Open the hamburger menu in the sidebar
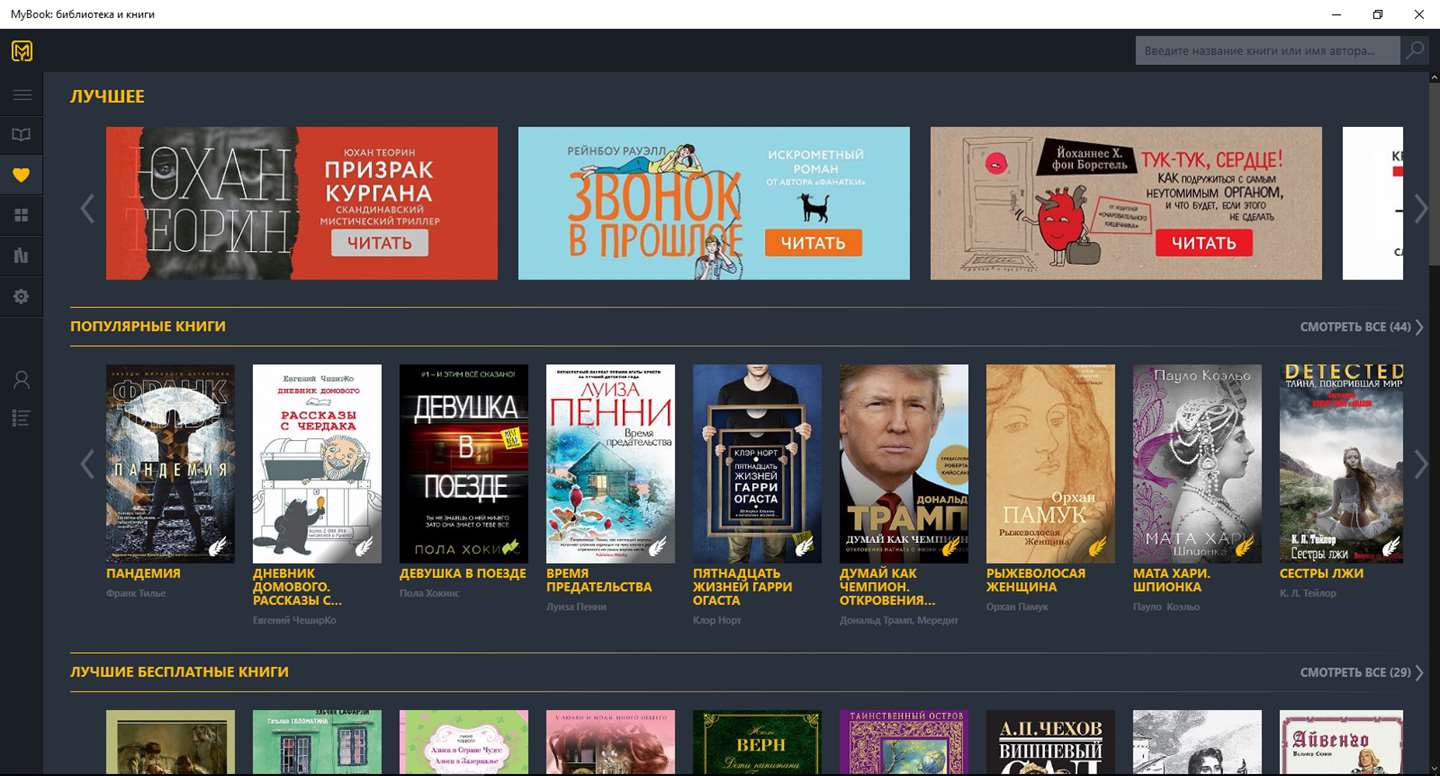 coord(22,95)
